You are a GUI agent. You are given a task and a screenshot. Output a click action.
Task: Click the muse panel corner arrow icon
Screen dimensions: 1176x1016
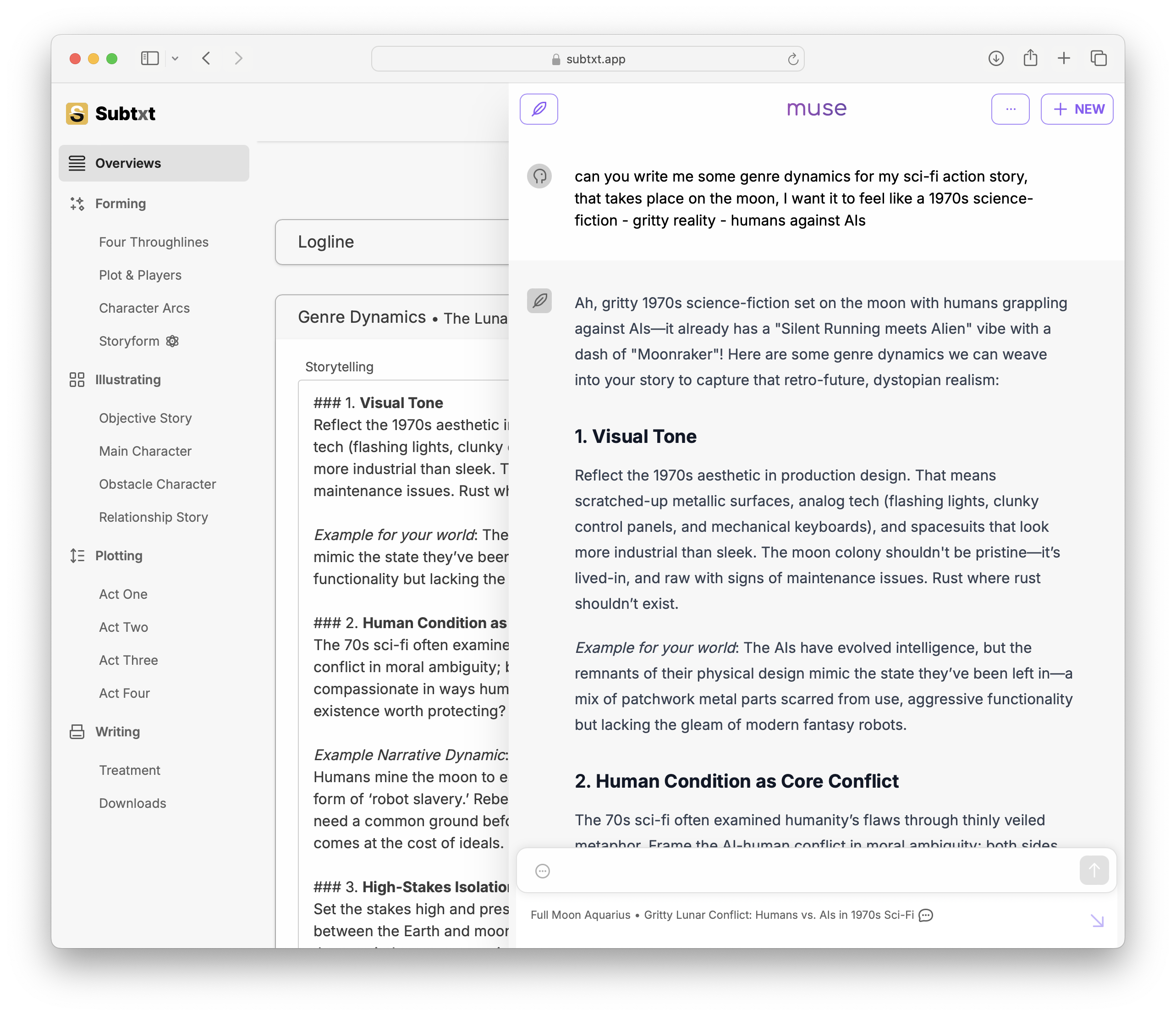click(1097, 921)
